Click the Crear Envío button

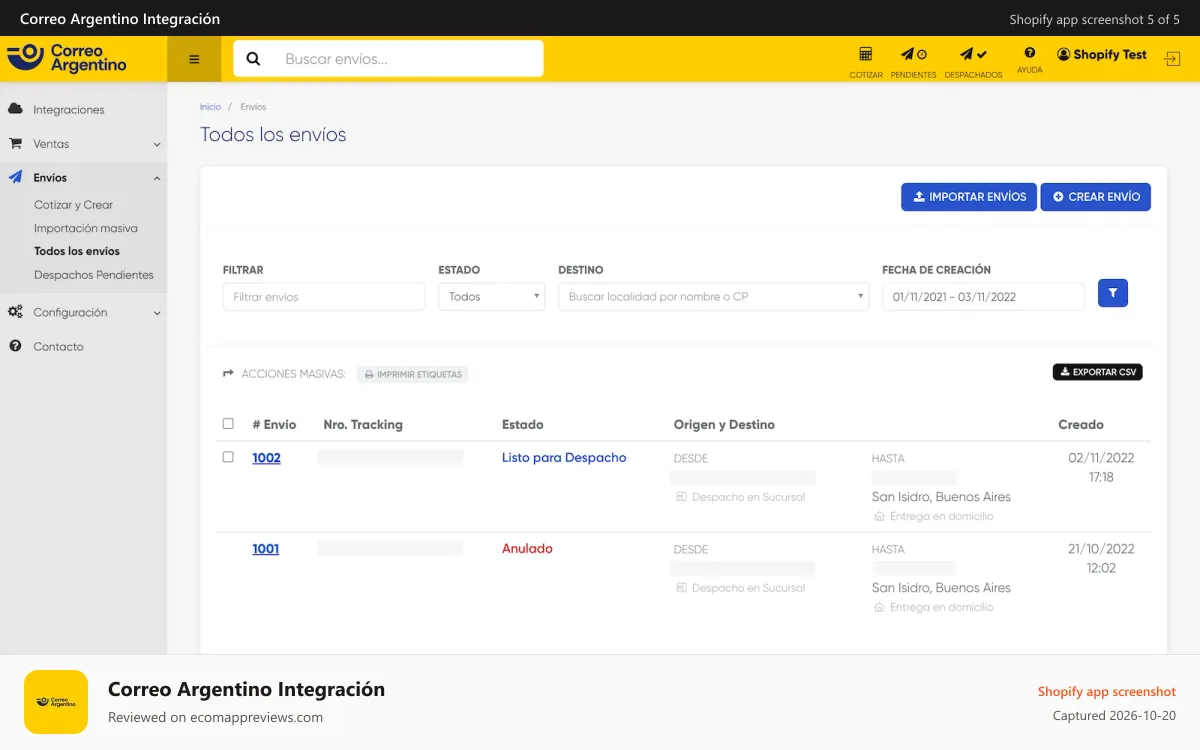click(x=1096, y=197)
